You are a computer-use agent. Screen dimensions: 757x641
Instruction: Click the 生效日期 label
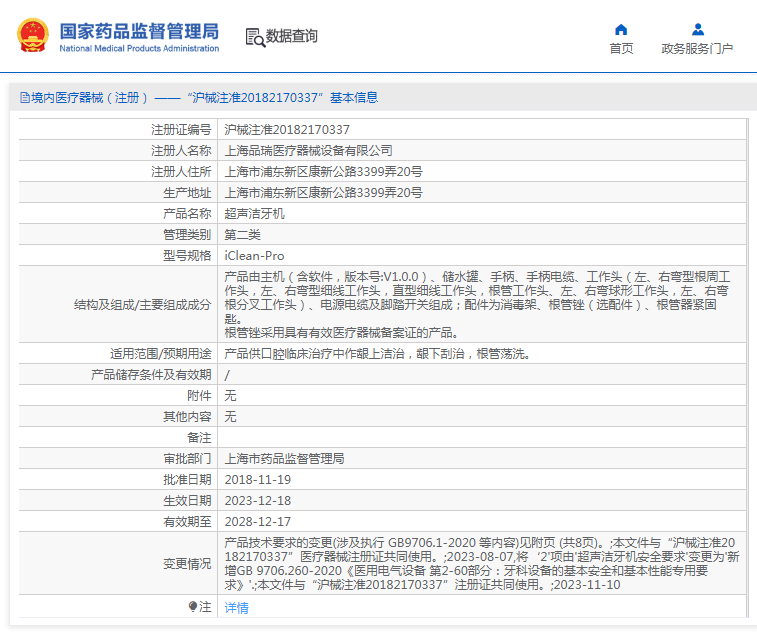coord(187,501)
